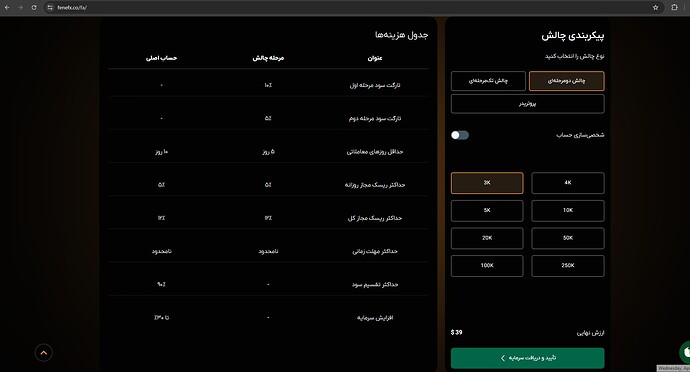
Task: Select the چالش دومرحله‌ای challenge type
Action: (x=566, y=81)
